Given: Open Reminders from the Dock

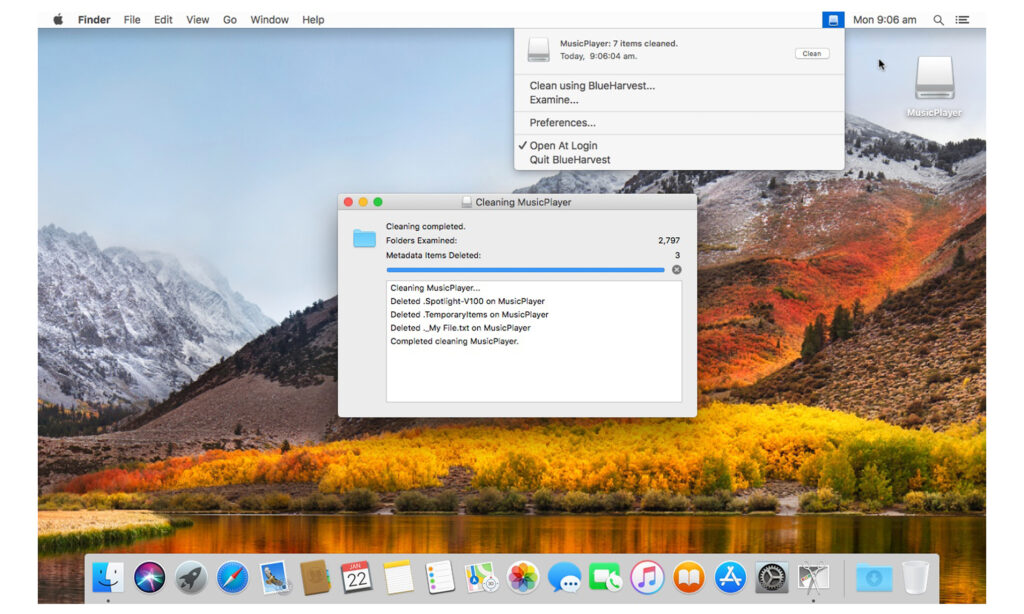Looking at the screenshot, I should click(x=440, y=577).
